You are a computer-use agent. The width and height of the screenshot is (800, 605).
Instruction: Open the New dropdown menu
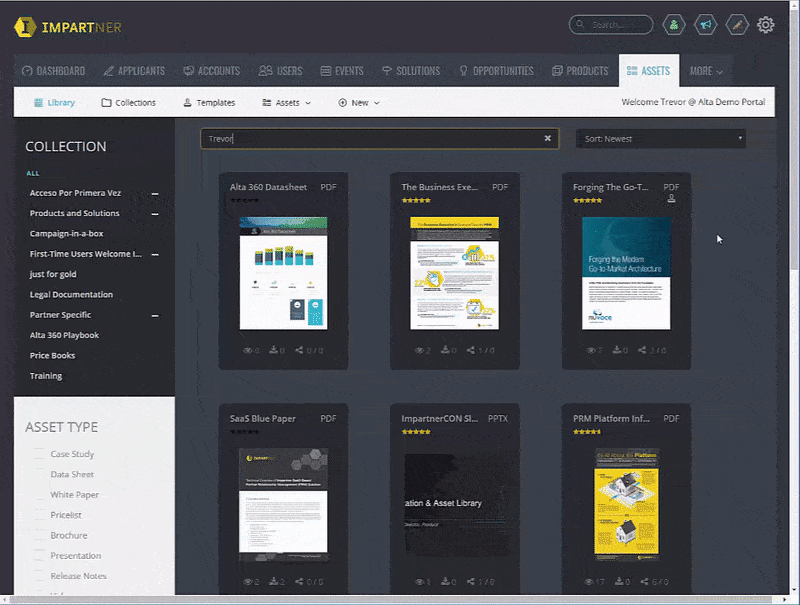[x=359, y=103]
